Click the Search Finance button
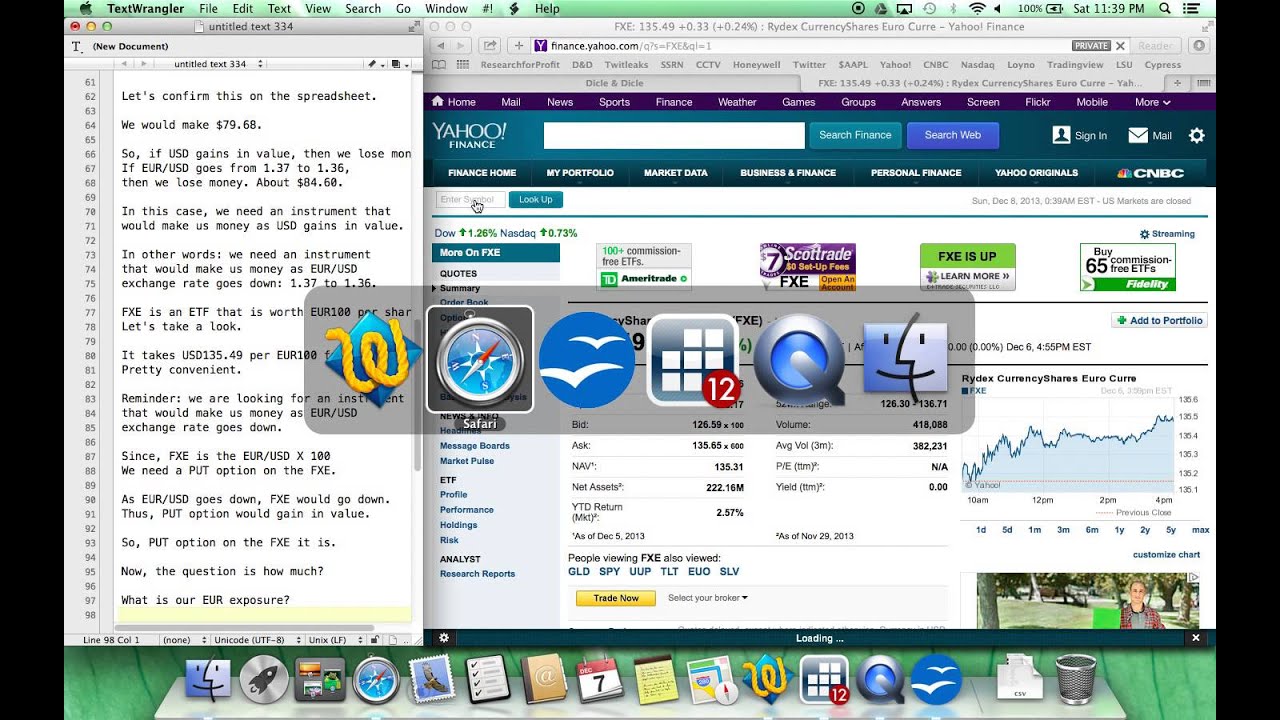The height and width of the screenshot is (720, 1280). point(855,135)
